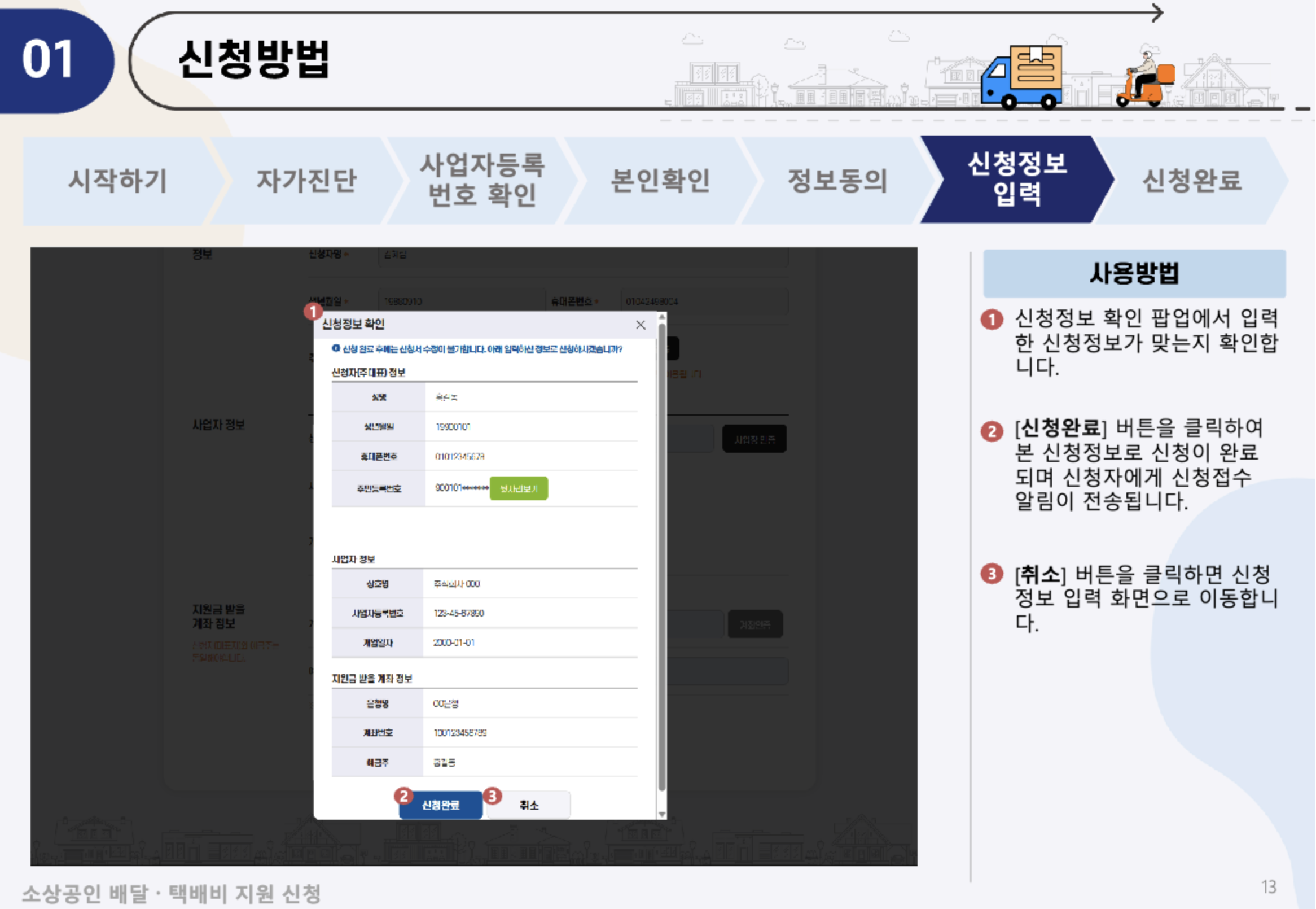Click the blue info icon in the popup notice
1316x909 pixels.
click(336, 348)
